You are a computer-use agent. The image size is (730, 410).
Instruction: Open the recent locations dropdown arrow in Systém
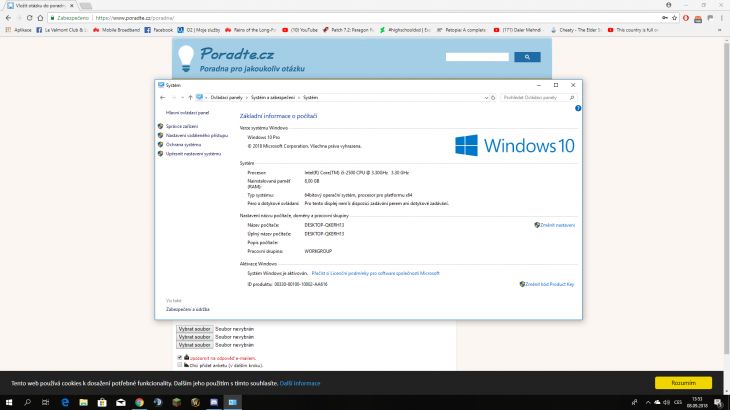182,98
